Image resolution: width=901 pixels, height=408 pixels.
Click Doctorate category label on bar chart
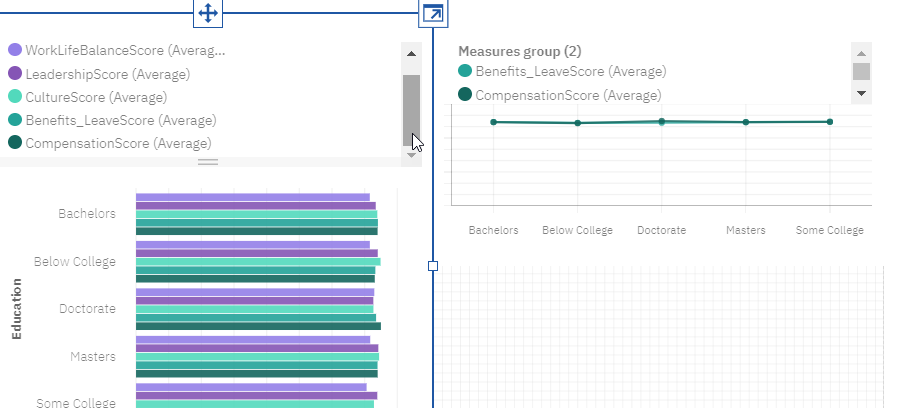click(x=87, y=309)
